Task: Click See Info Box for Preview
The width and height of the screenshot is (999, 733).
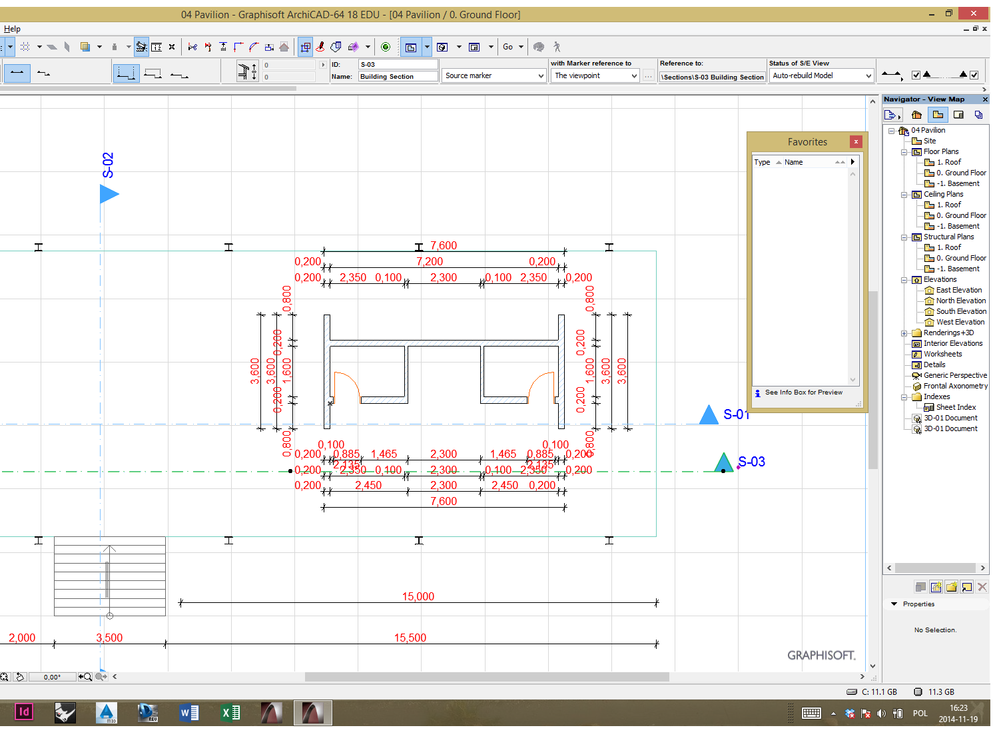Action: point(803,393)
